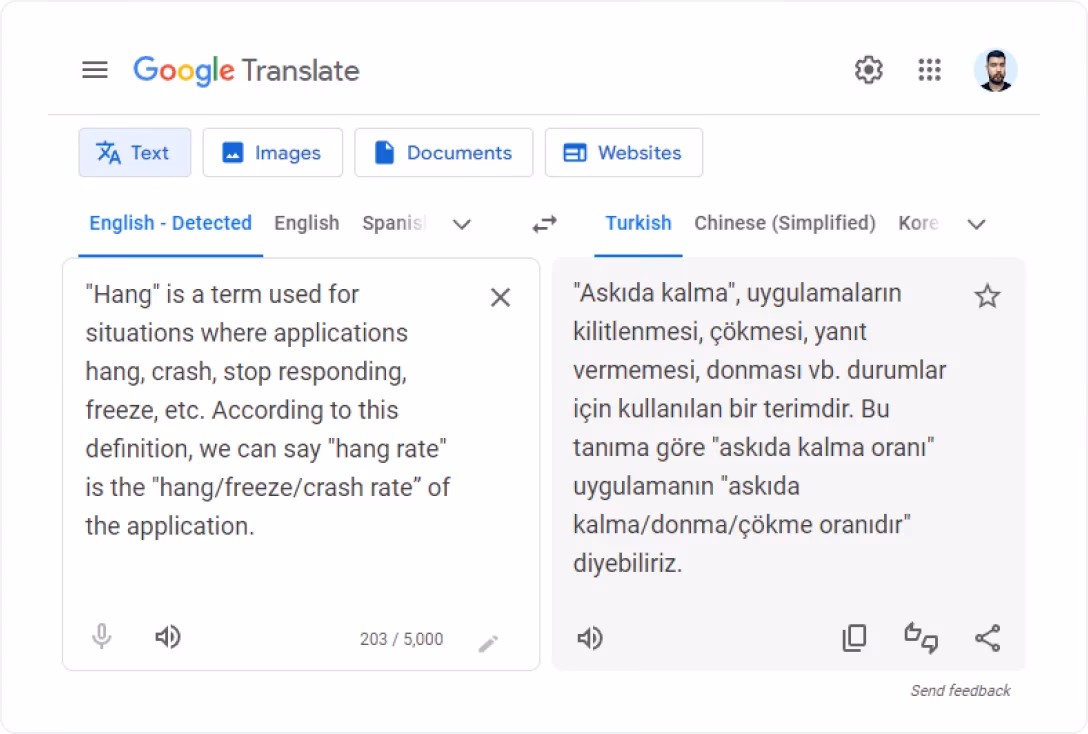Listen to the Turkish translation
The height and width of the screenshot is (734, 1088).
click(590, 638)
